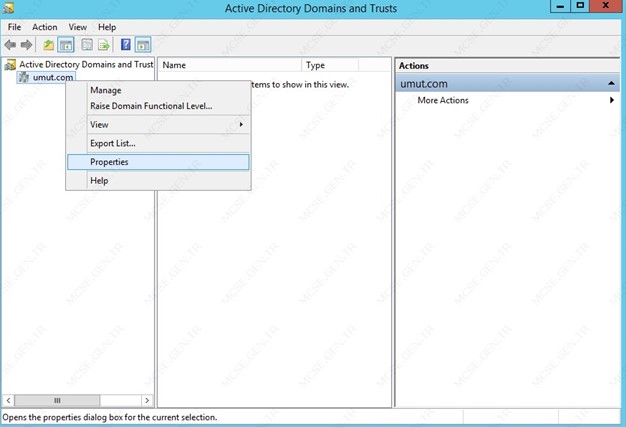Expand the View submenu in context menu
This screenshot has width=626, height=427.
(158, 125)
